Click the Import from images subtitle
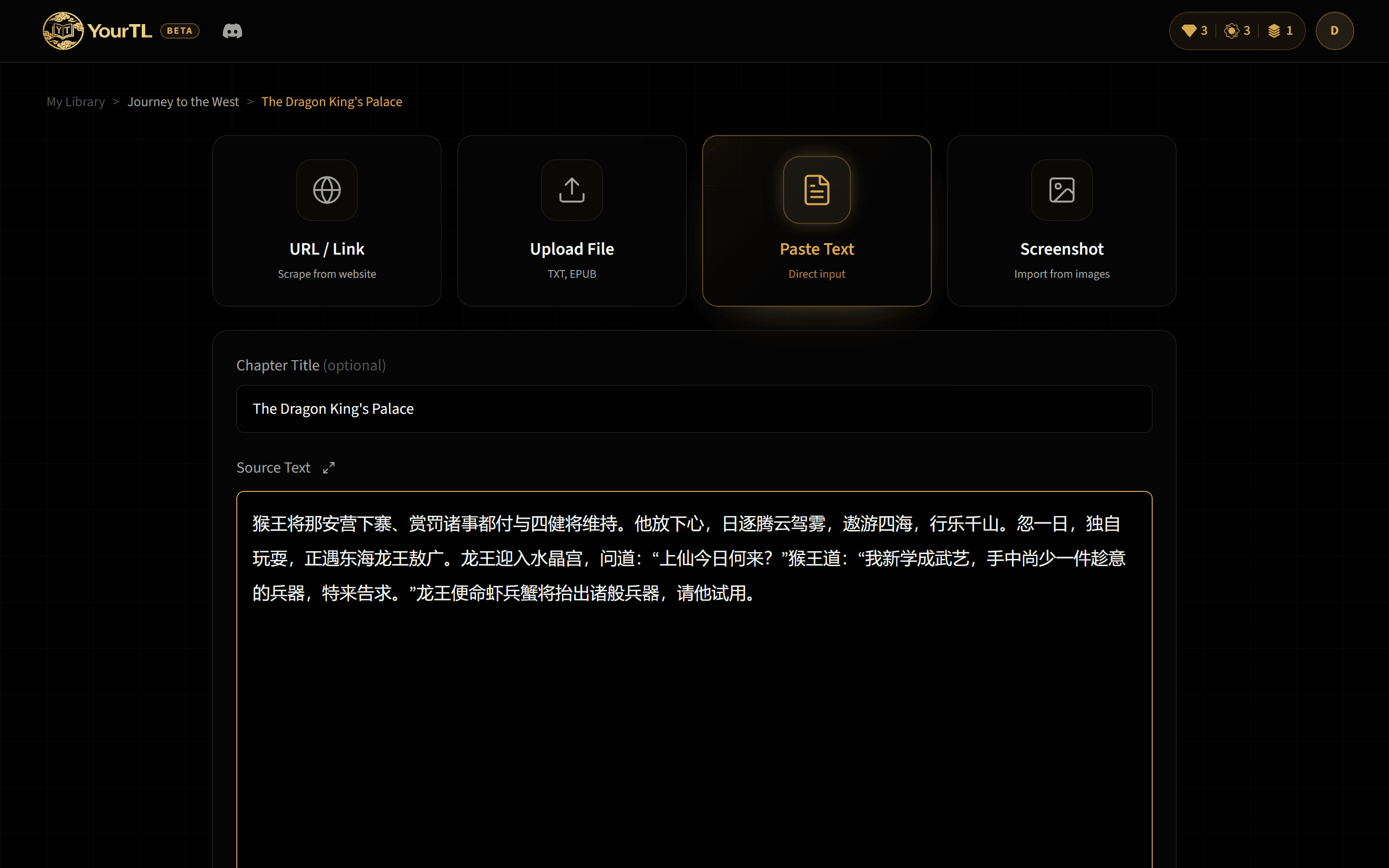This screenshot has height=868, width=1389. coord(1062,274)
